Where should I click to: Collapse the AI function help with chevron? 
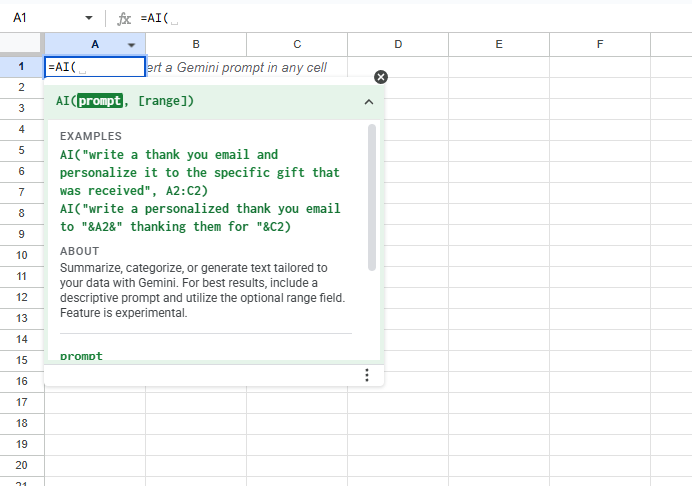368,102
